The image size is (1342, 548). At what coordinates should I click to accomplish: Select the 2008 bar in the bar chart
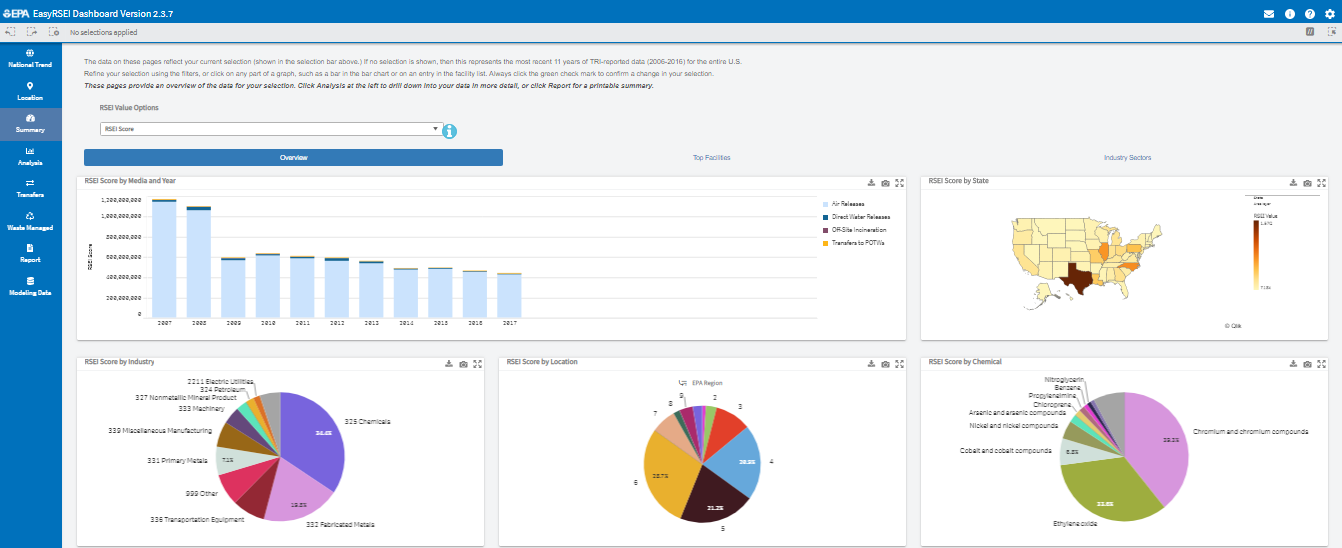pyautogui.click(x=198, y=262)
